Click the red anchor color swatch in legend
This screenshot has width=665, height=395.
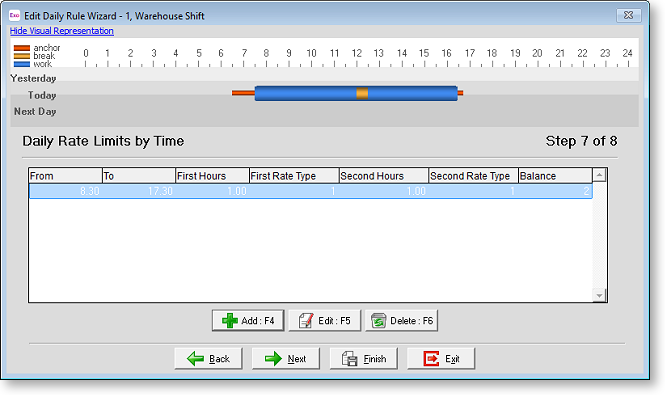[x=22, y=48]
